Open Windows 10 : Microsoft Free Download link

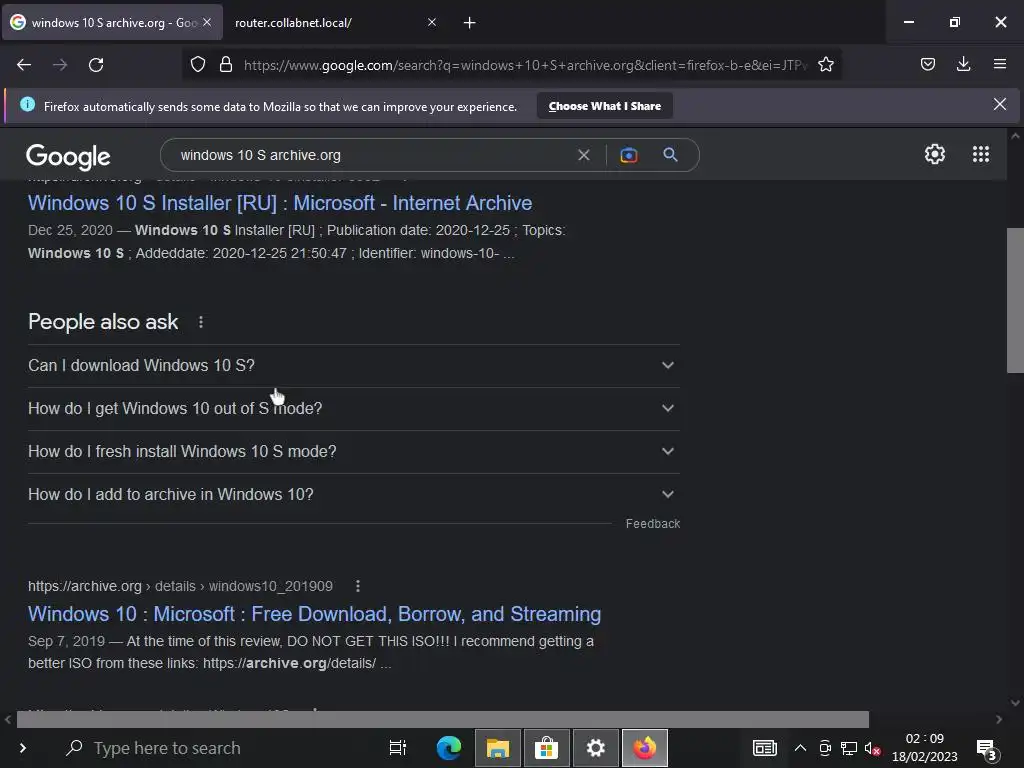[x=314, y=615]
